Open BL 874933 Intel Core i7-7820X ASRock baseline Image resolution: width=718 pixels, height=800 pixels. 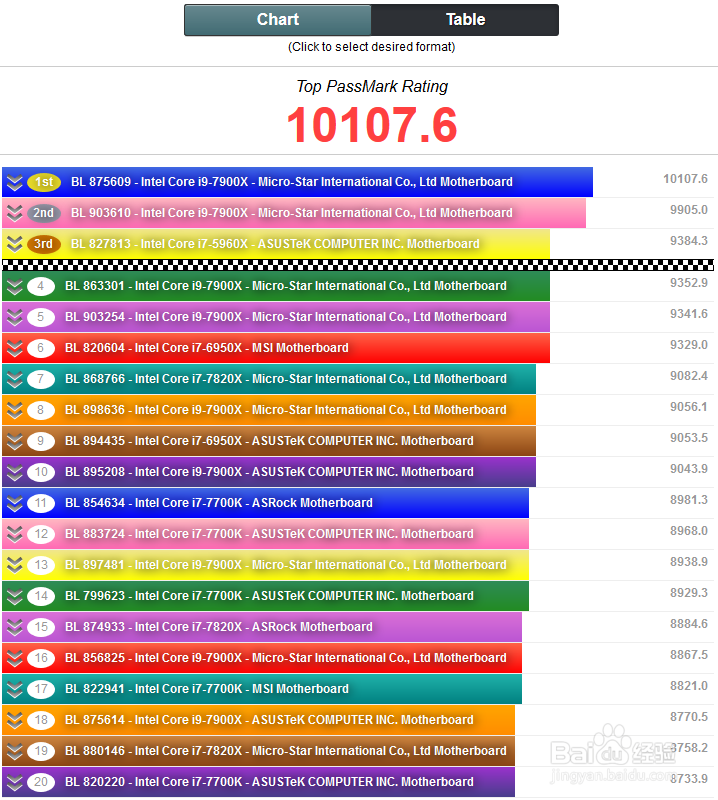(219, 628)
